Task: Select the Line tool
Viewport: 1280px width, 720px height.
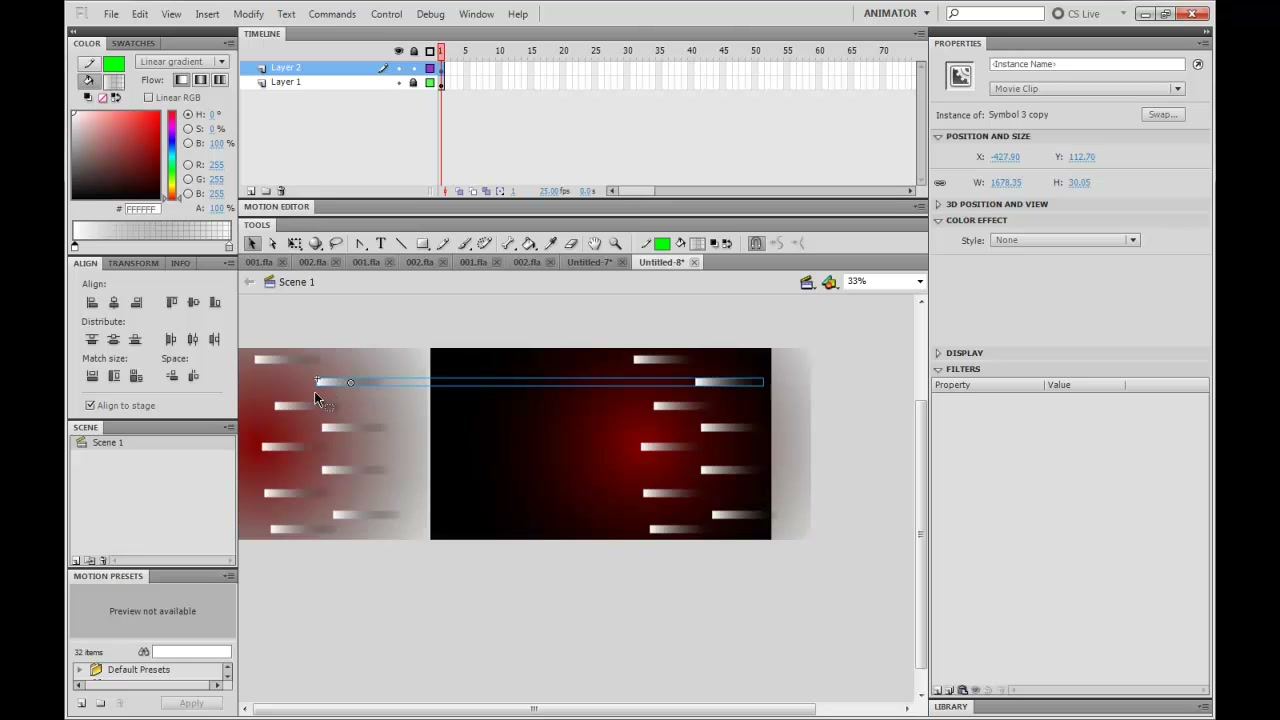Action: point(401,243)
